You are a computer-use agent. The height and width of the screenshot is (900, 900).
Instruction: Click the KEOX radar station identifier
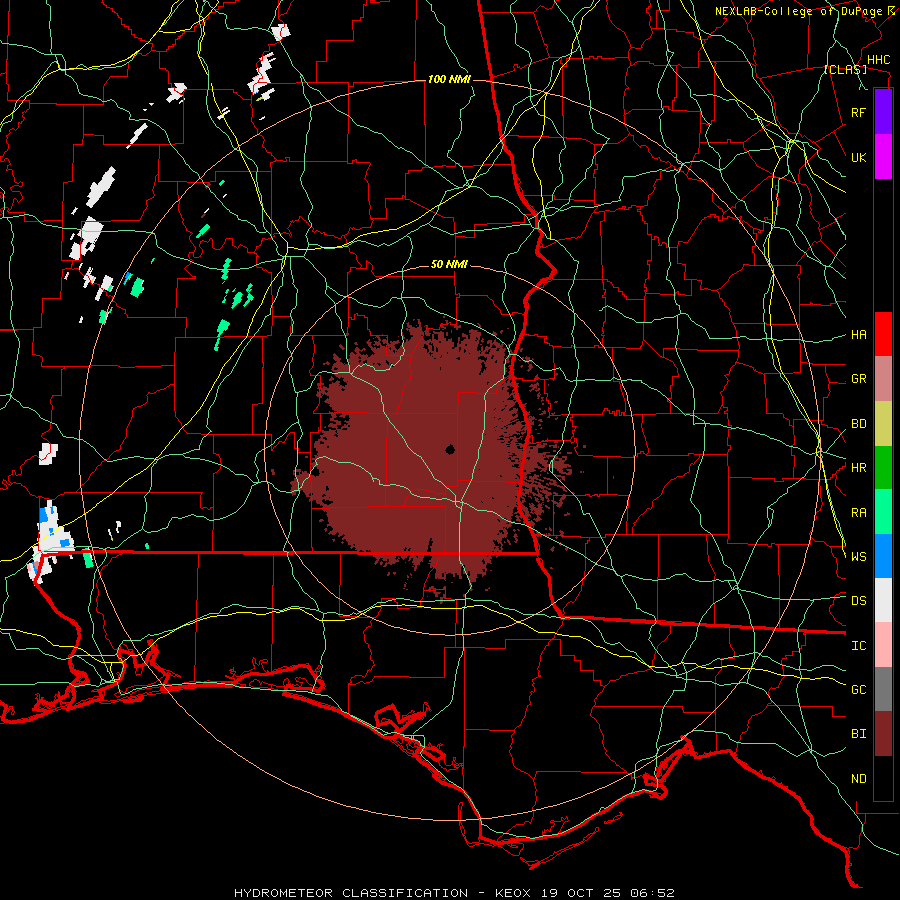click(513, 893)
